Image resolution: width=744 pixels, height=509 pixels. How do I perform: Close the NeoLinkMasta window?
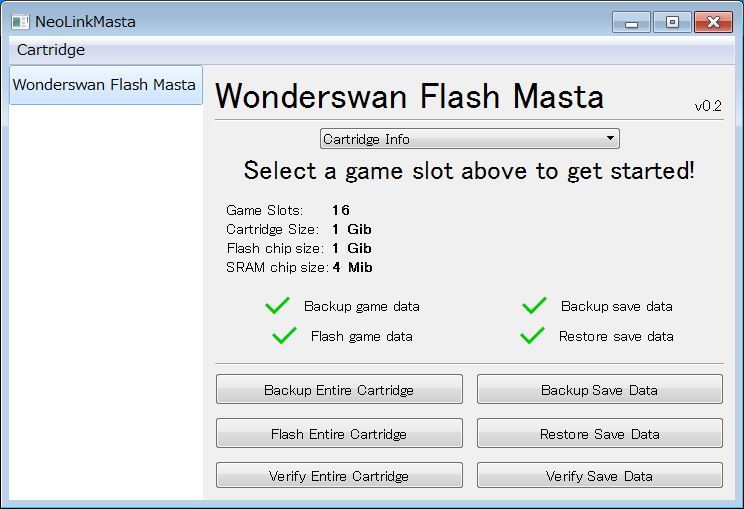tap(713, 22)
